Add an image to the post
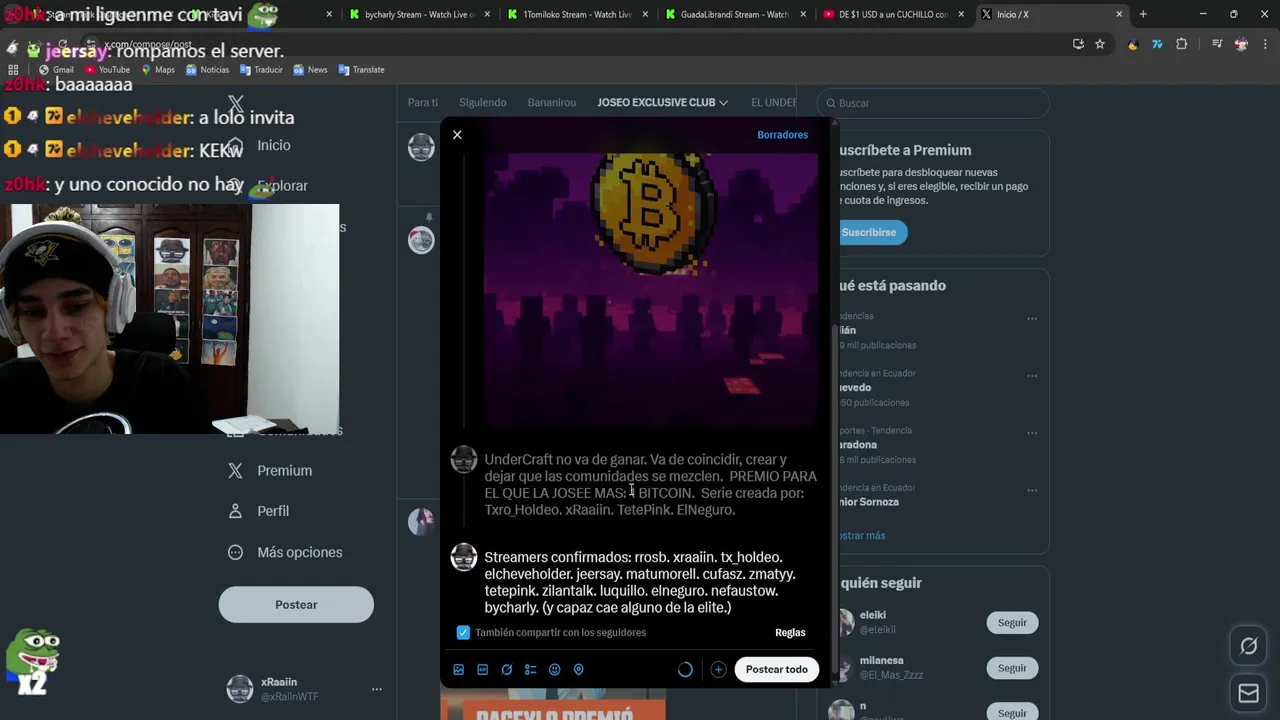 click(x=459, y=670)
